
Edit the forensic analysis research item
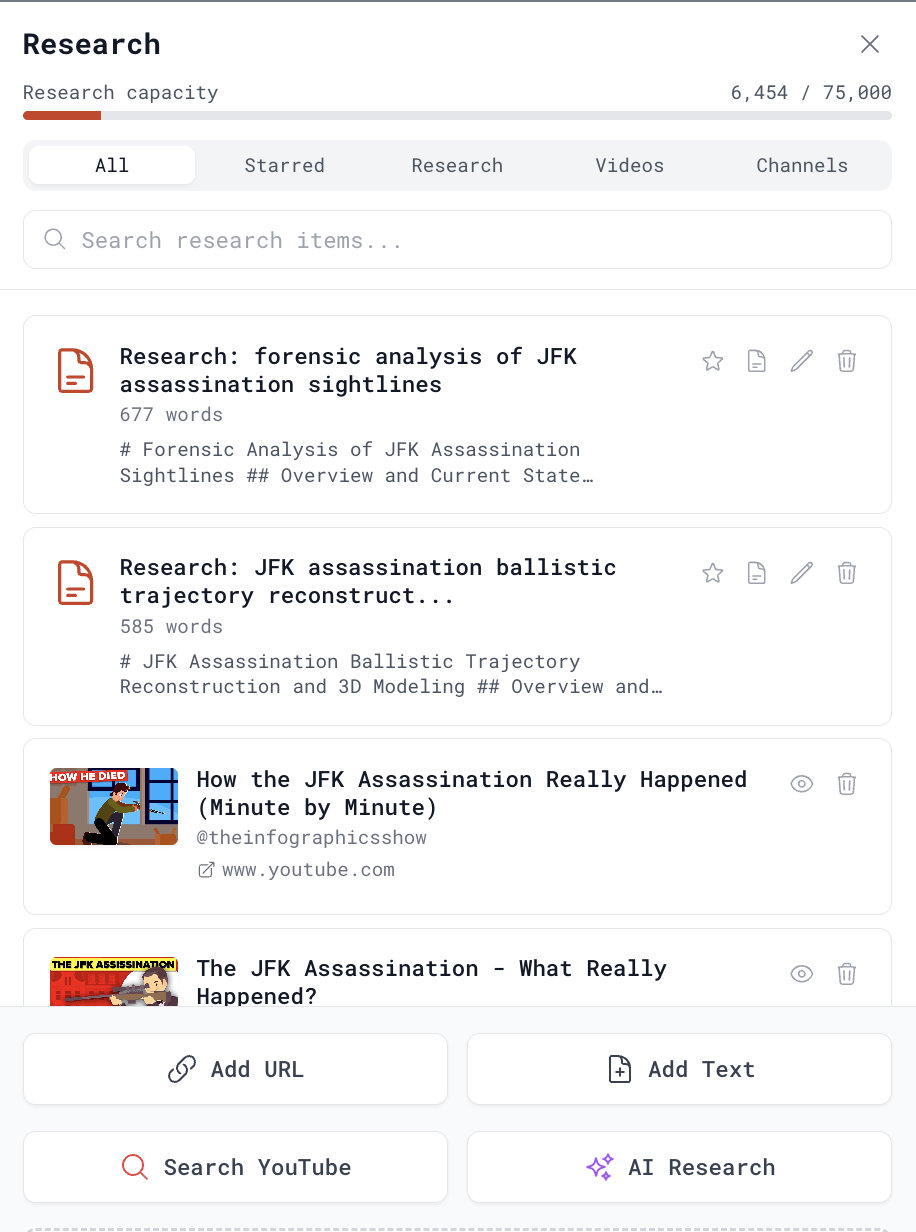[x=801, y=360]
